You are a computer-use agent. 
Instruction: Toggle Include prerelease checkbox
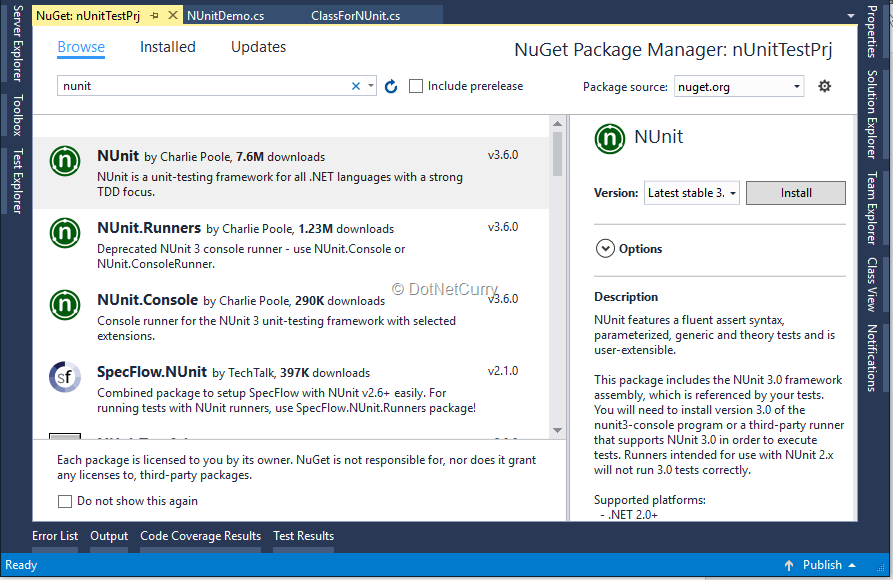pos(416,86)
